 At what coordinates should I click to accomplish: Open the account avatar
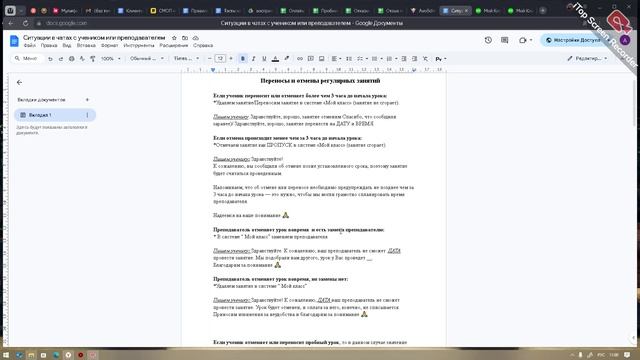coord(624,40)
